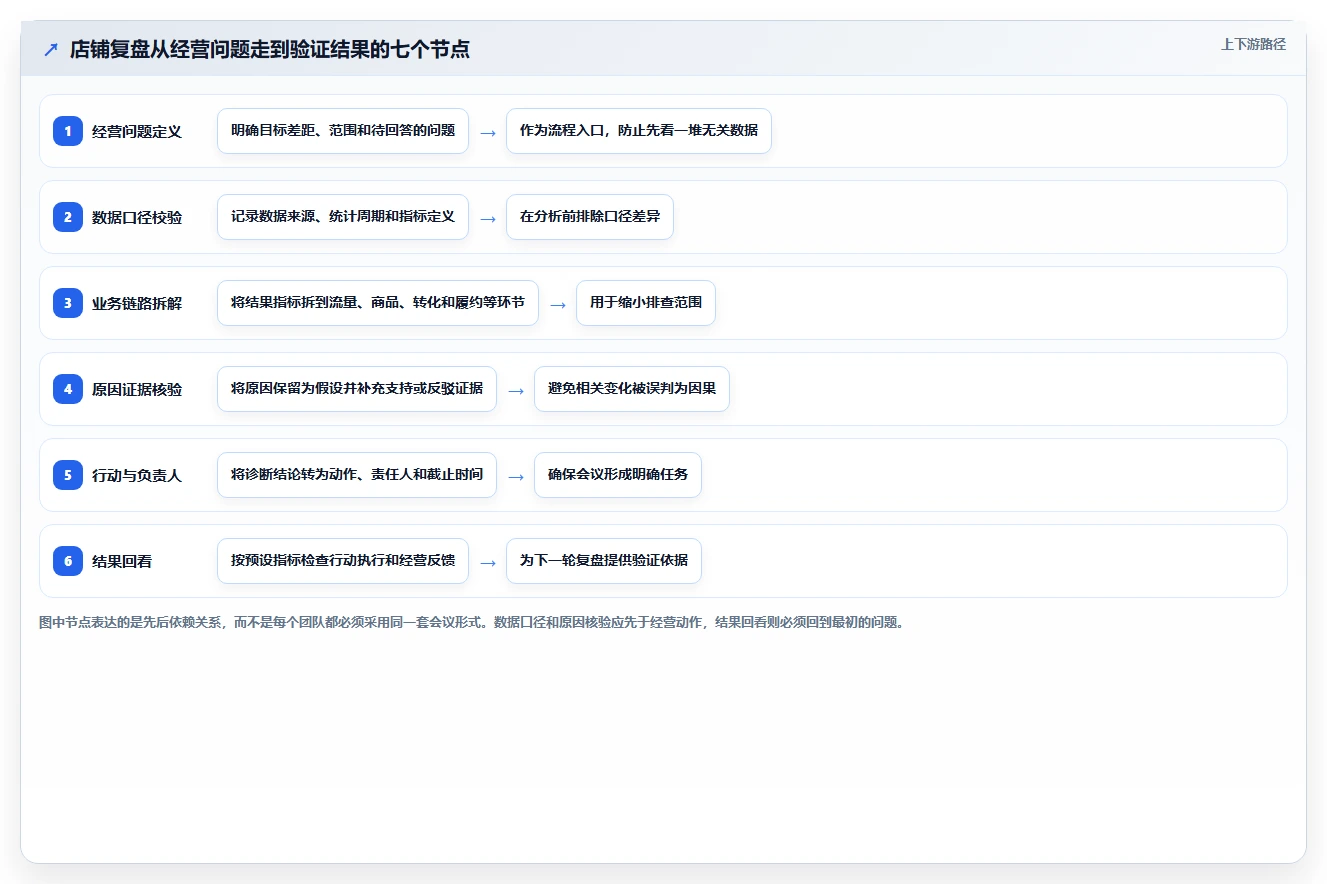Select the 避免相关变化被误判为因果 box
The height and width of the screenshot is (884, 1327).
(x=632, y=389)
